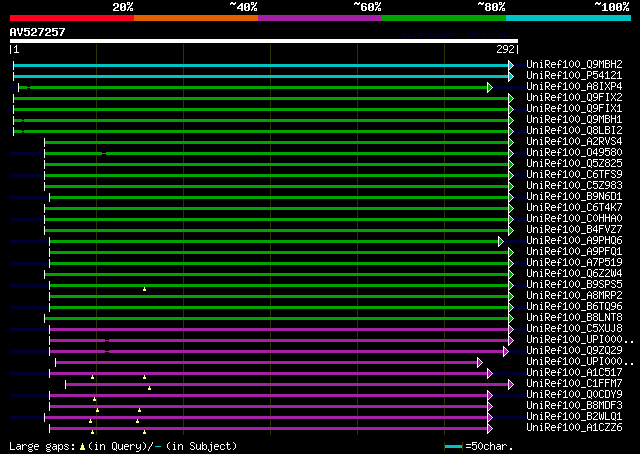This screenshot has height=454, width=640.
Task: Click the purple ~60% identity legend segment
Action: [320, 18]
